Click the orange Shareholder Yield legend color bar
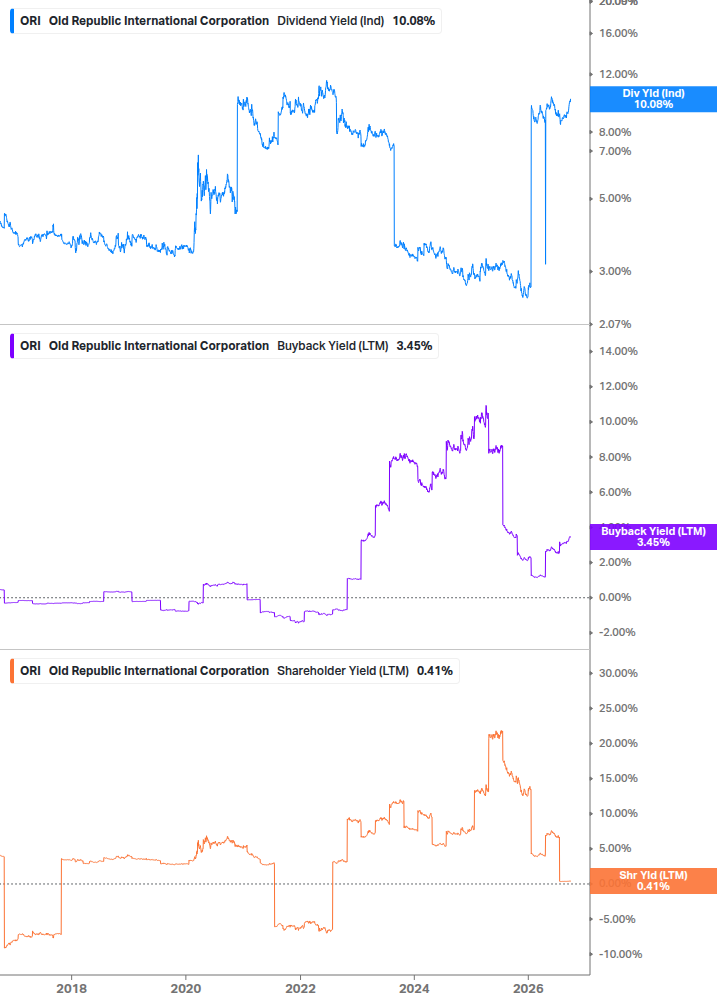The image size is (717, 1005). point(12,671)
